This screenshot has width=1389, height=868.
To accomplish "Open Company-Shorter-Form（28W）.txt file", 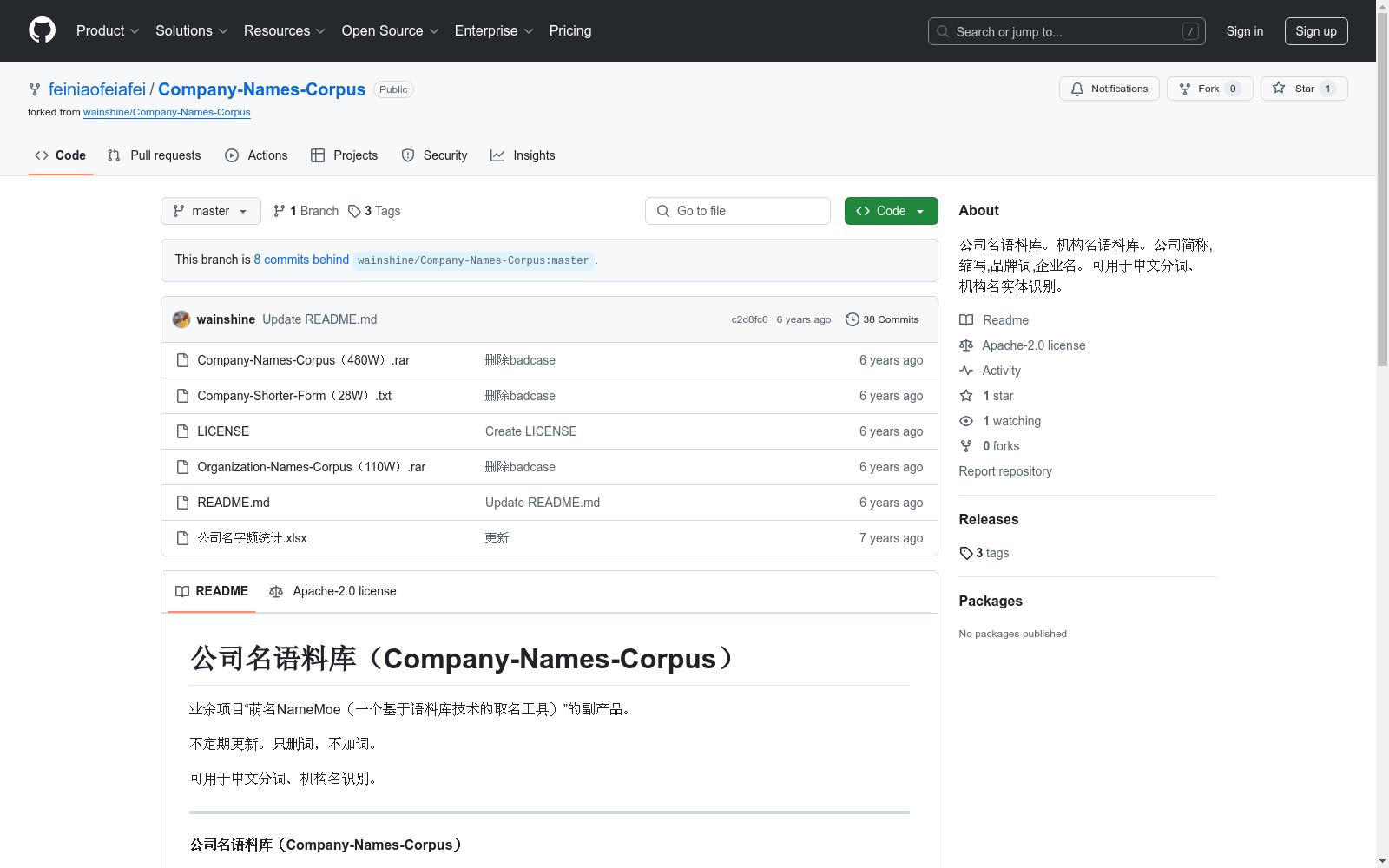I will pos(294,396).
